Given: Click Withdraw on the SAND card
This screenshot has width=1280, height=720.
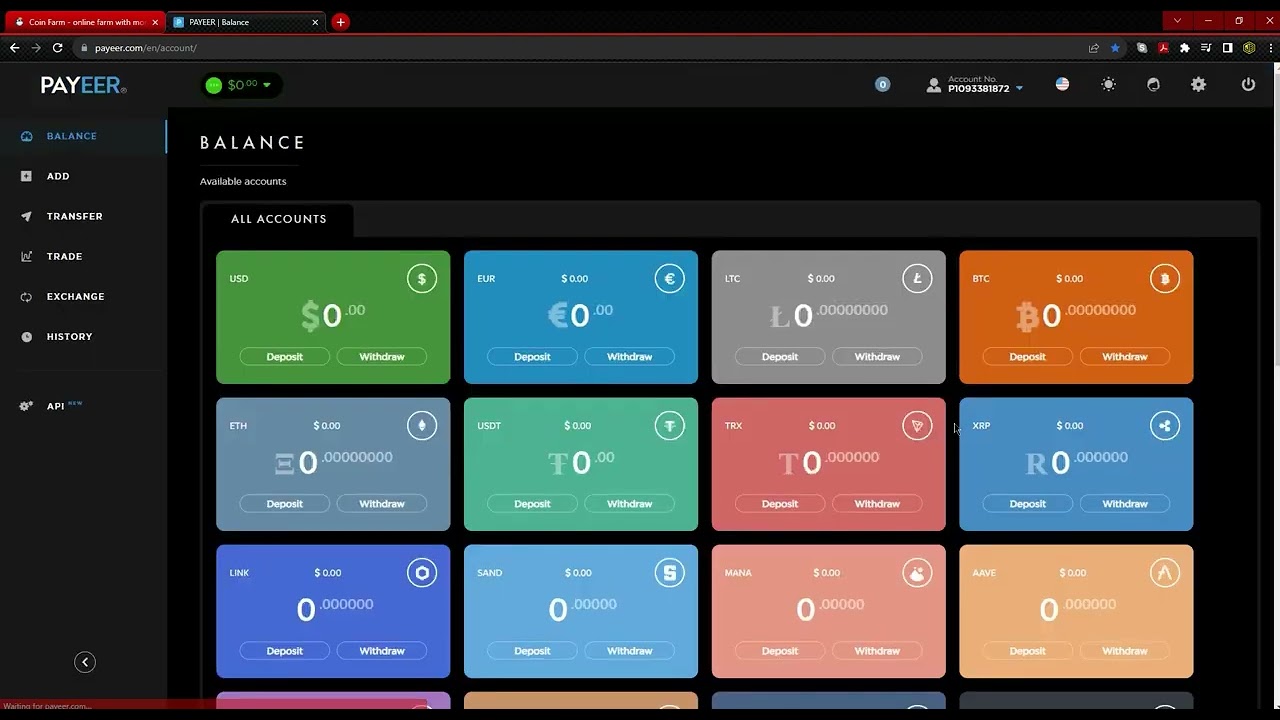Looking at the screenshot, I should [x=629, y=651].
